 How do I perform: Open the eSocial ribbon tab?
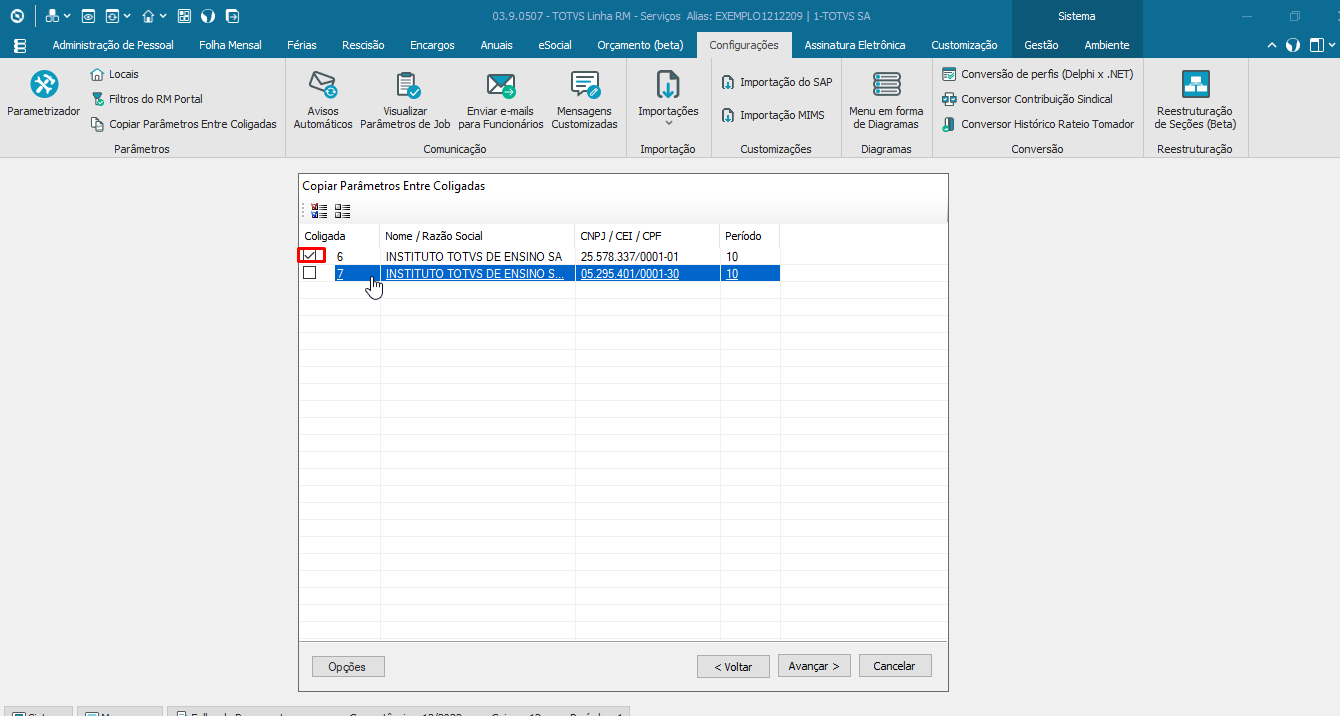555,45
